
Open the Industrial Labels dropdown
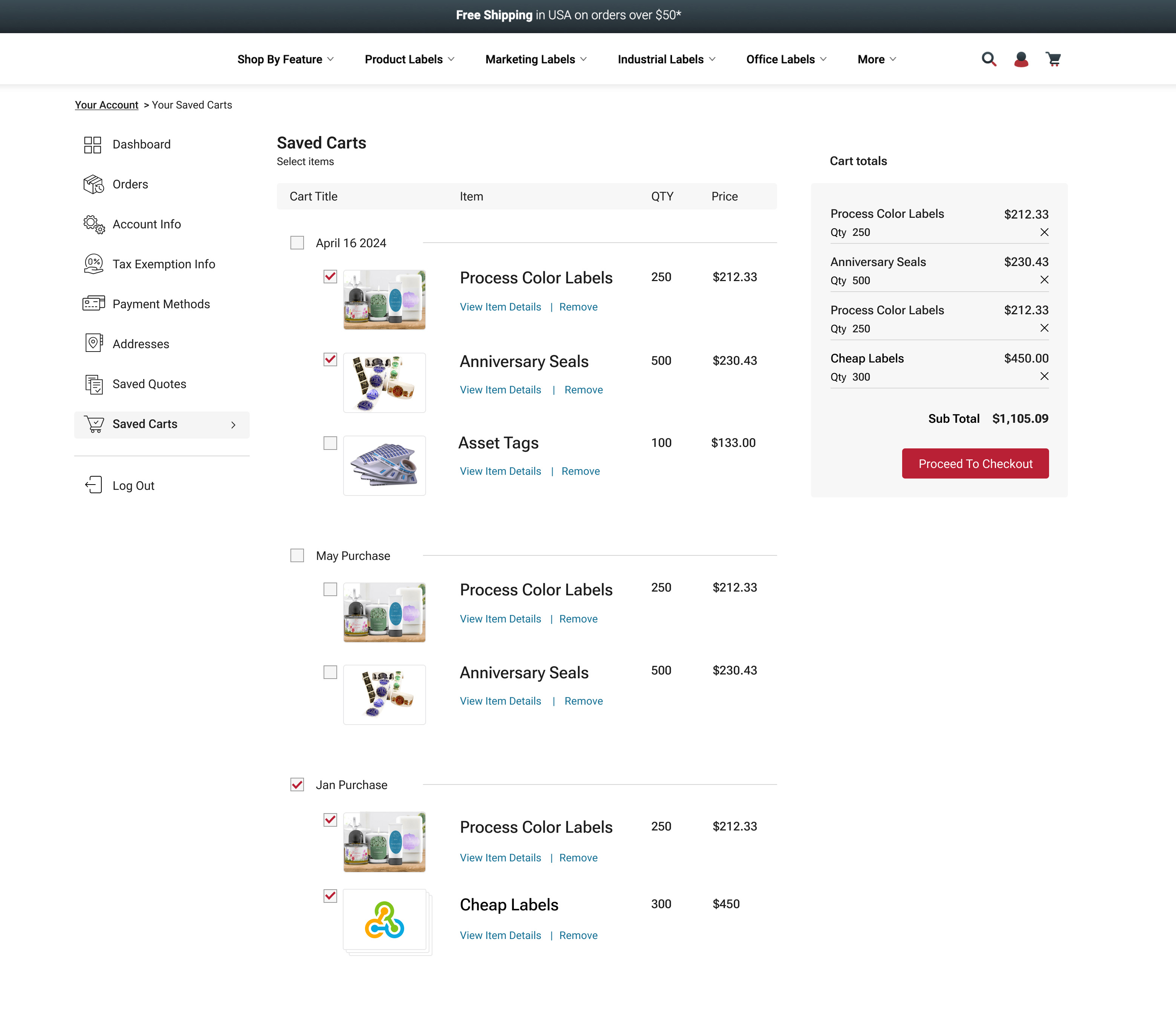tap(666, 59)
